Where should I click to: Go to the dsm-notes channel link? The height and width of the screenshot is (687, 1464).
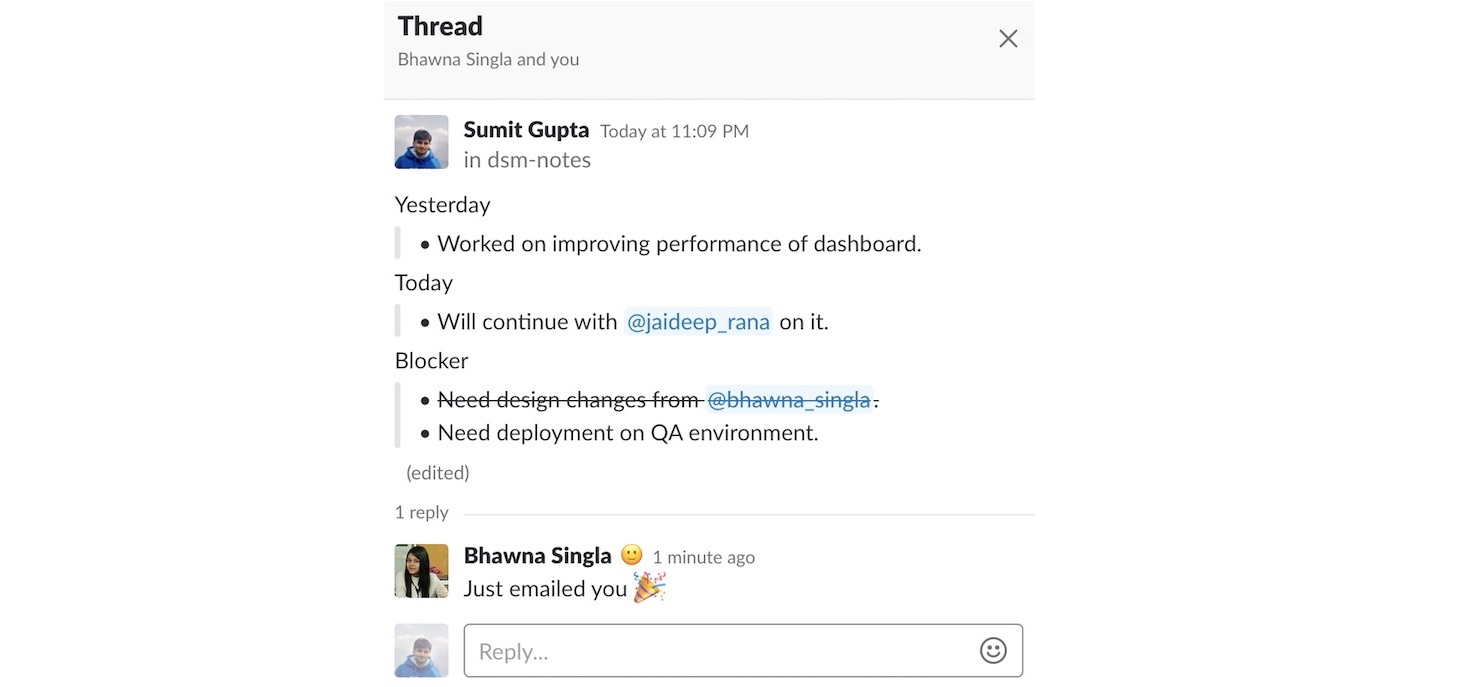point(538,160)
